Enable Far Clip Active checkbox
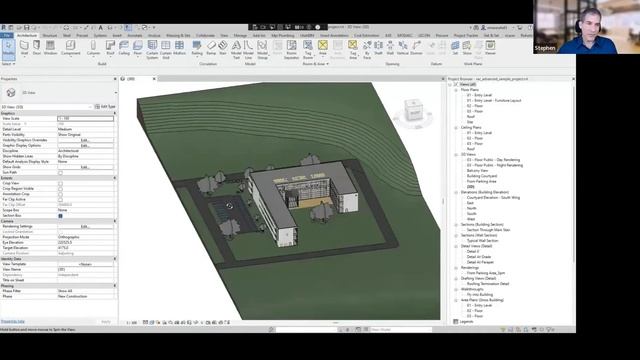The image size is (640, 360). [x=60, y=199]
